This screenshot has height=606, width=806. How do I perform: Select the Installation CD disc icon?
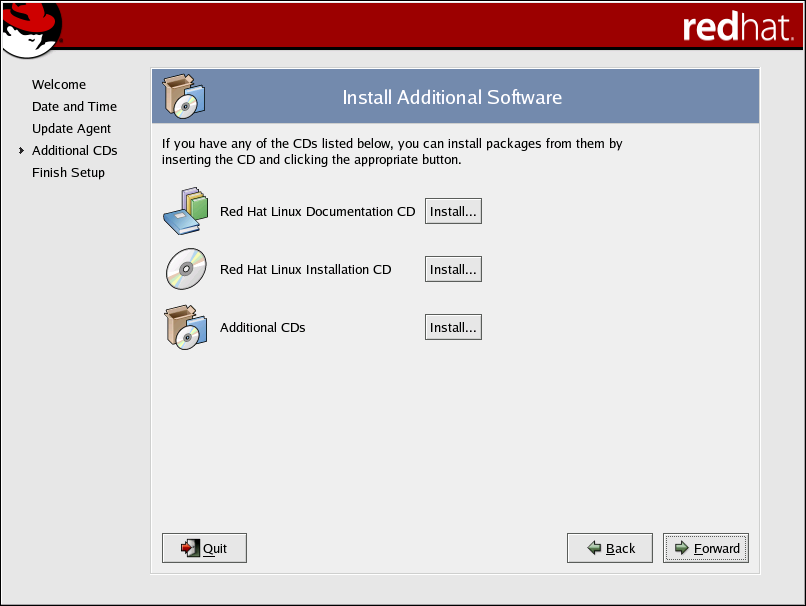(x=185, y=269)
